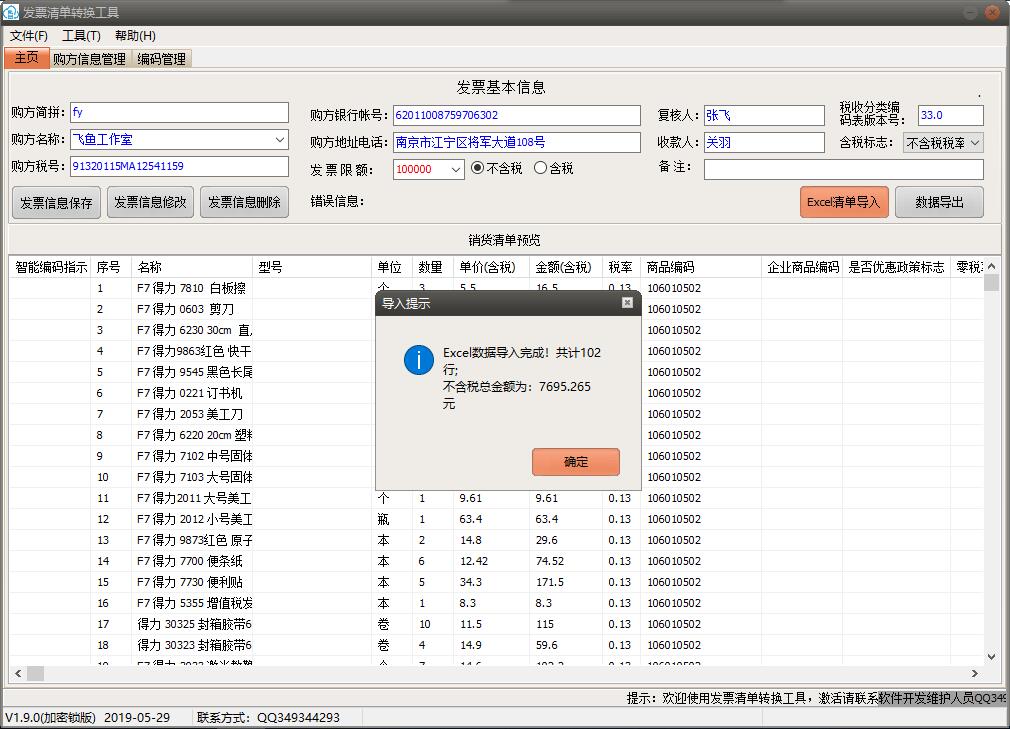The width and height of the screenshot is (1010, 729).
Task: Open the 工具(T) menu
Action: tap(81, 35)
